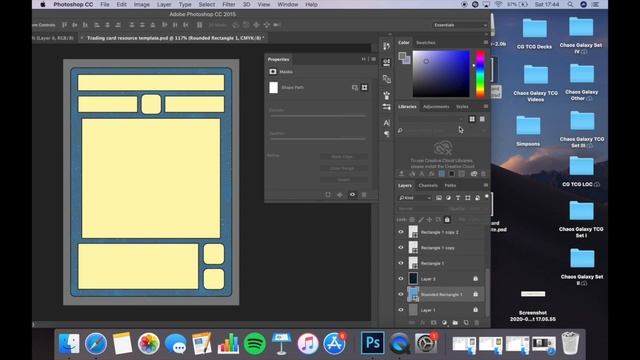The width and height of the screenshot is (640, 360).
Task: Switch to the Adjustments tab
Action: click(x=436, y=107)
